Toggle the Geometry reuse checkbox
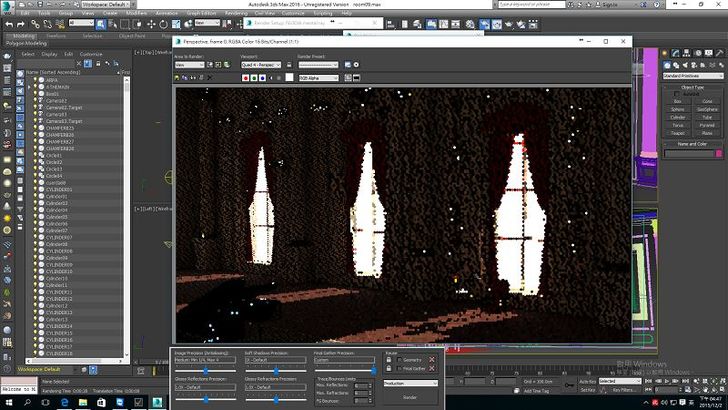728x410 pixels. tap(398, 358)
